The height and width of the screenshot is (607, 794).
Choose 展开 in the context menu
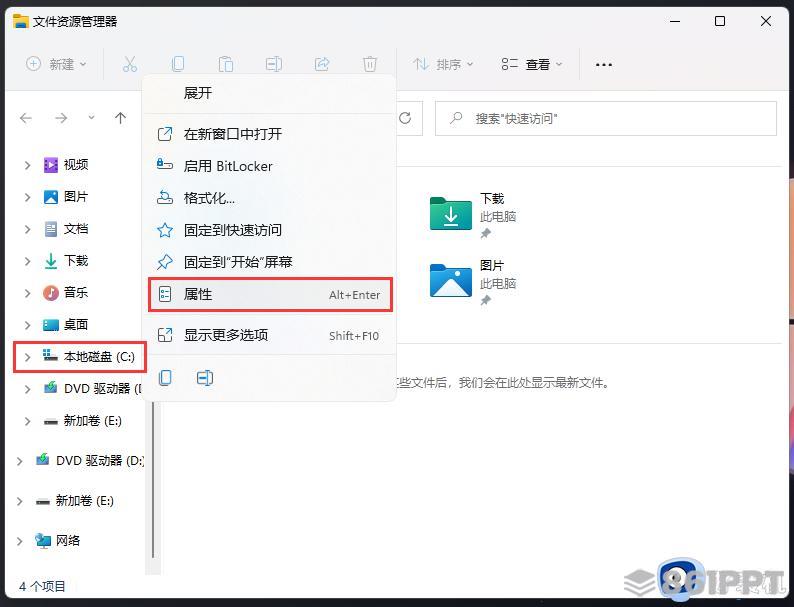coord(270,93)
